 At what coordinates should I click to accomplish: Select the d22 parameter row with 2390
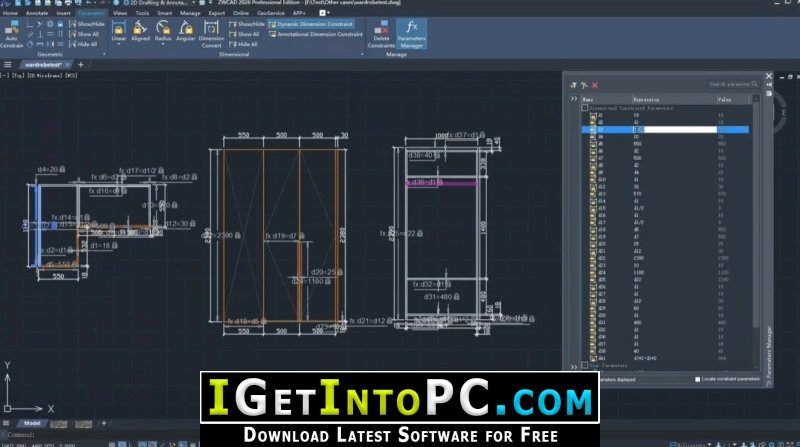(666, 258)
